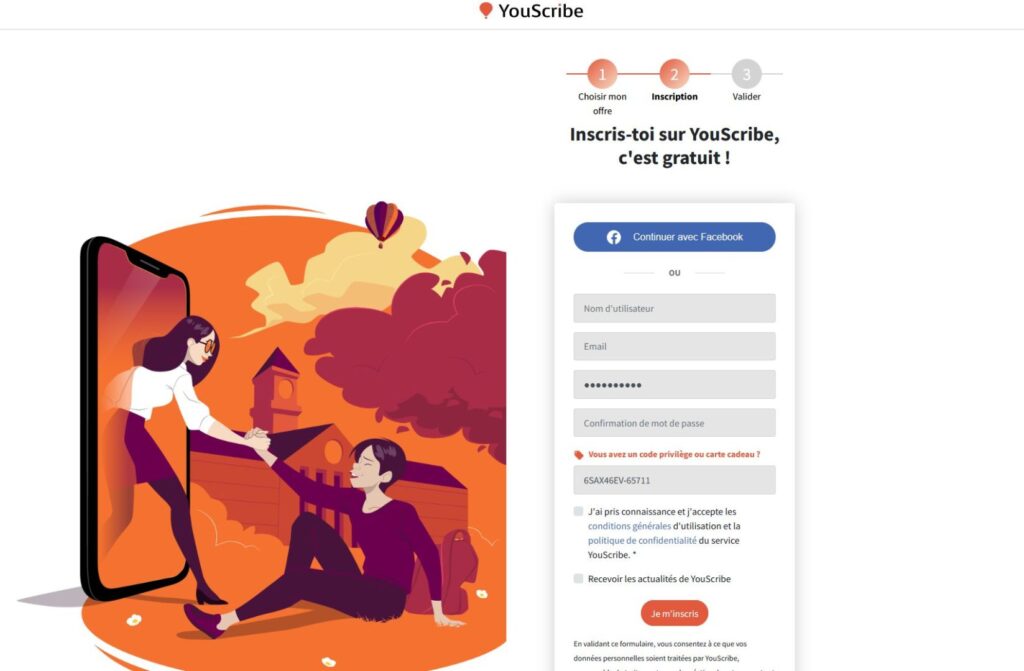1024x671 pixels.
Task: Submit with the Je m'inscris button
Action: click(675, 614)
